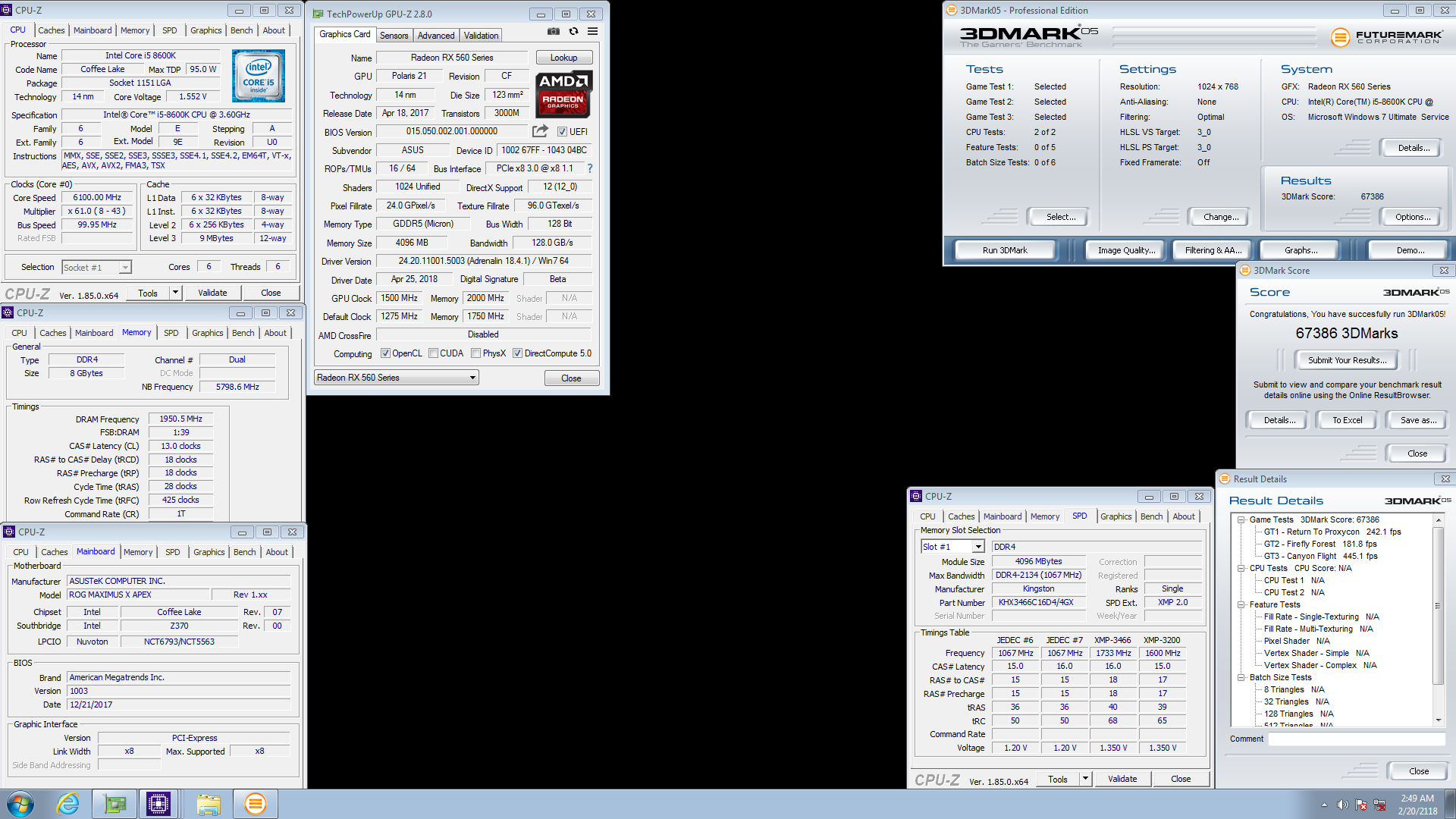Click GPU-Z refresh icon
This screenshot has height=819, width=1456.
[573, 32]
